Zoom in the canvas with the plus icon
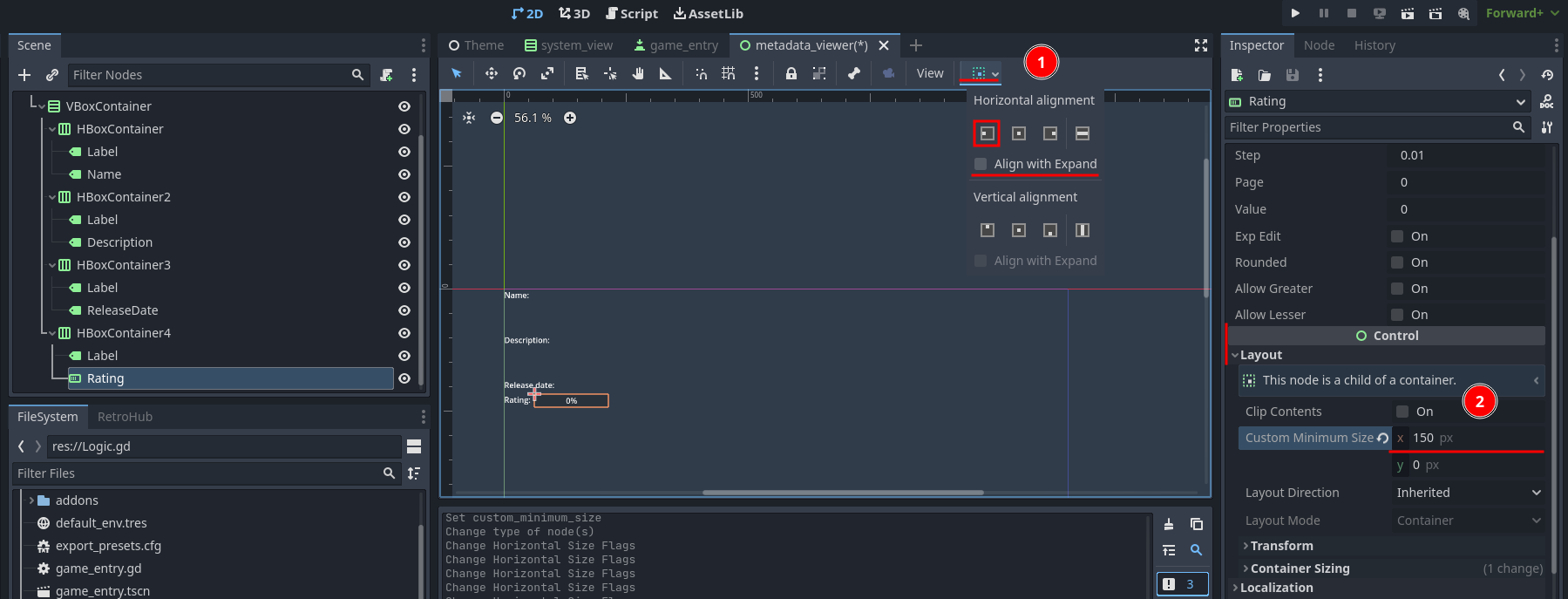The image size is (1568, 599). tap(570, 118)
